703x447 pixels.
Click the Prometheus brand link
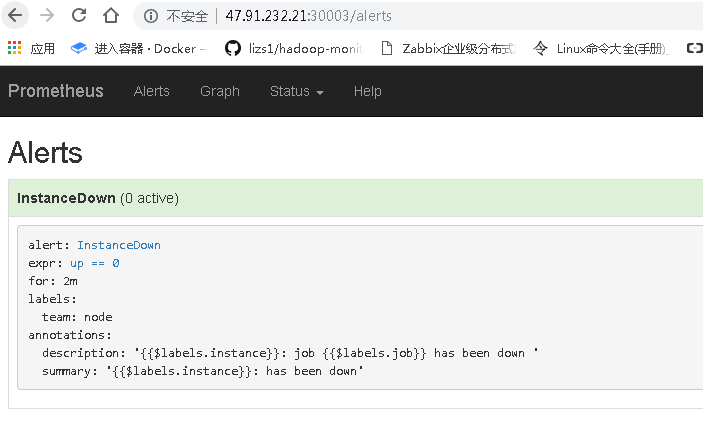tap(56, 91)
